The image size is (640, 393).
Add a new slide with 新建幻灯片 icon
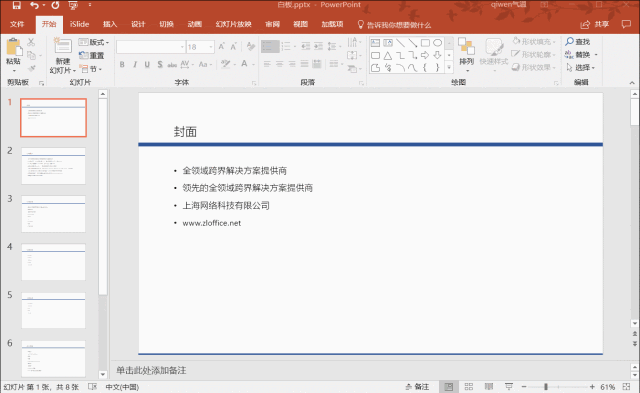click(63, 55)
